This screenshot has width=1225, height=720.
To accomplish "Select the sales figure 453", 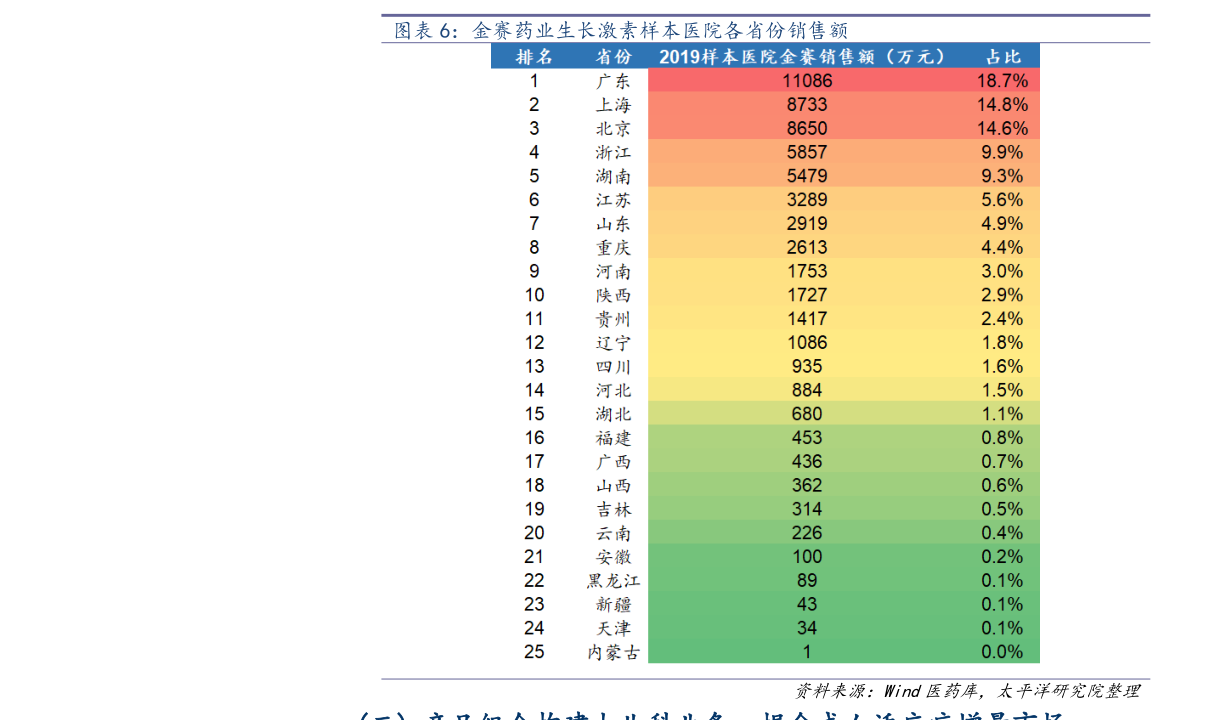I will [807, 438].
